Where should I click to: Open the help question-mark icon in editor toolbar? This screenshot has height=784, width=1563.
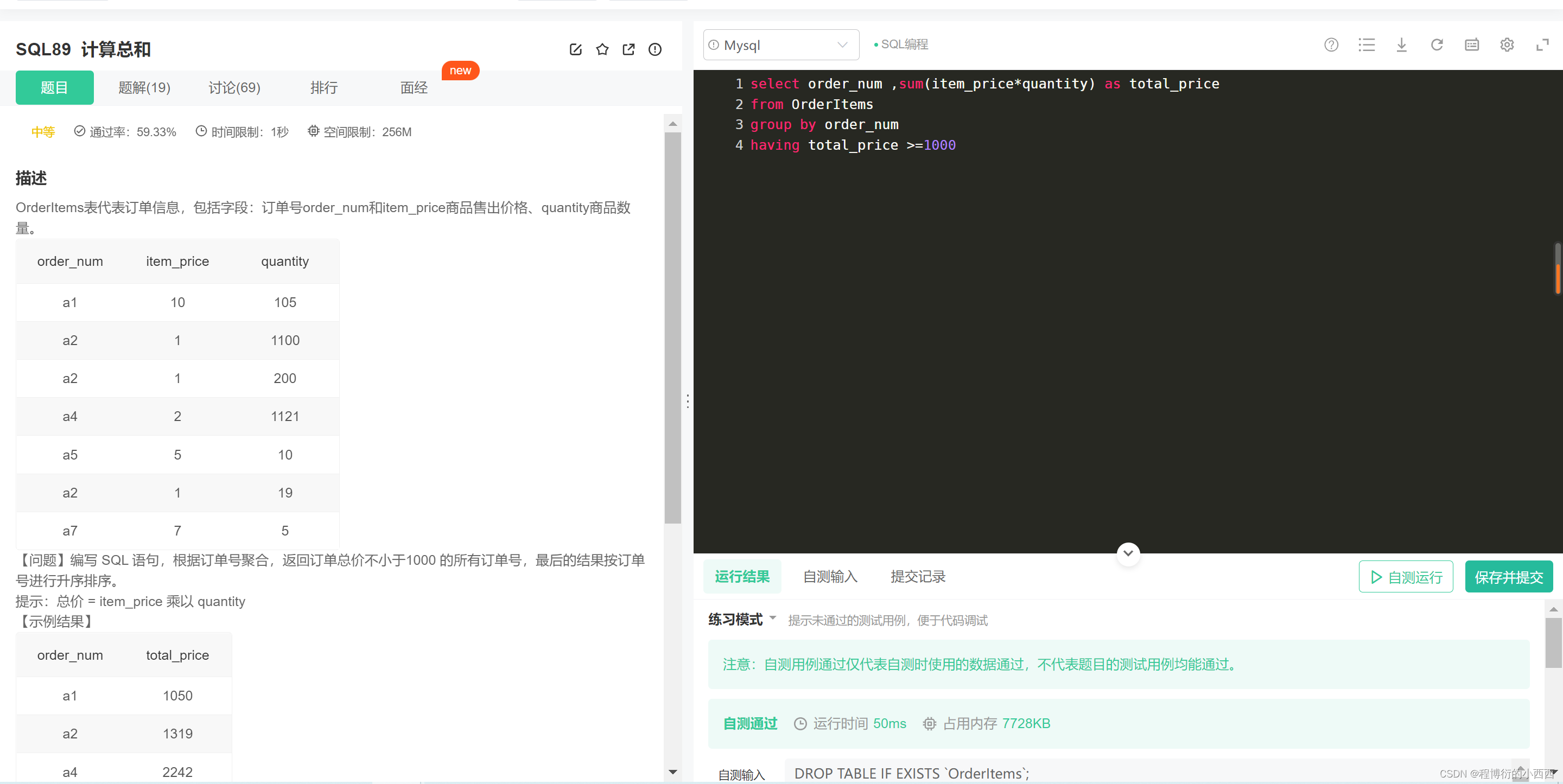point(1331,45)
